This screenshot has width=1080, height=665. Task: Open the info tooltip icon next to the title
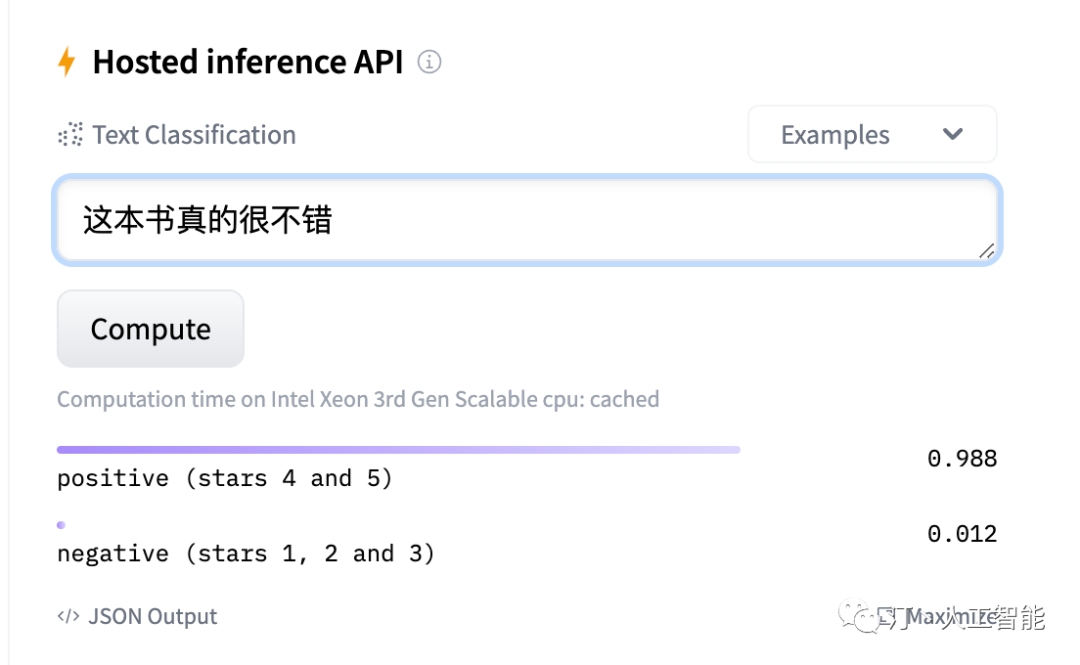(x=429, y=61)
